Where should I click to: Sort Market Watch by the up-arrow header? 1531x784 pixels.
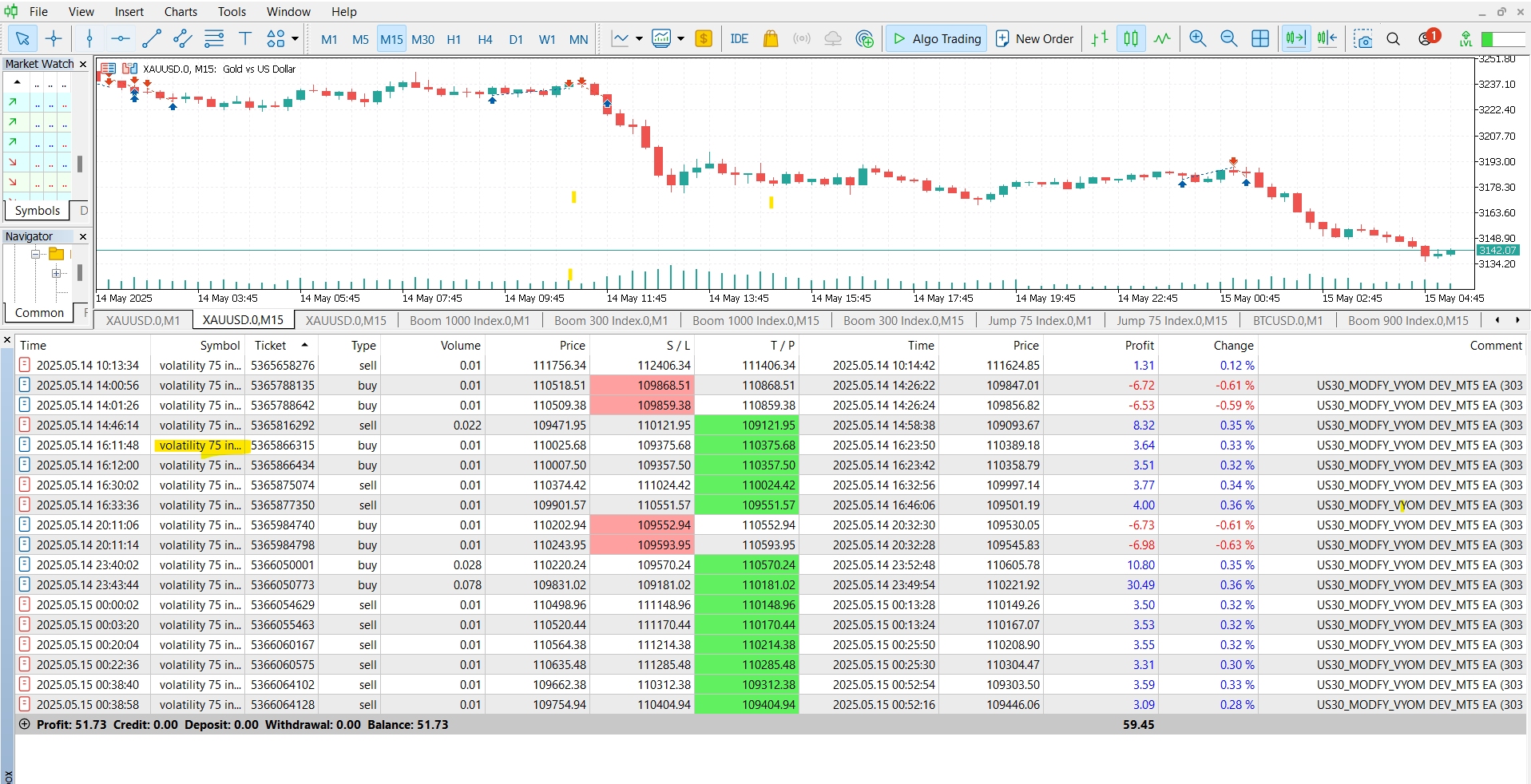click(x=17, y=82)
